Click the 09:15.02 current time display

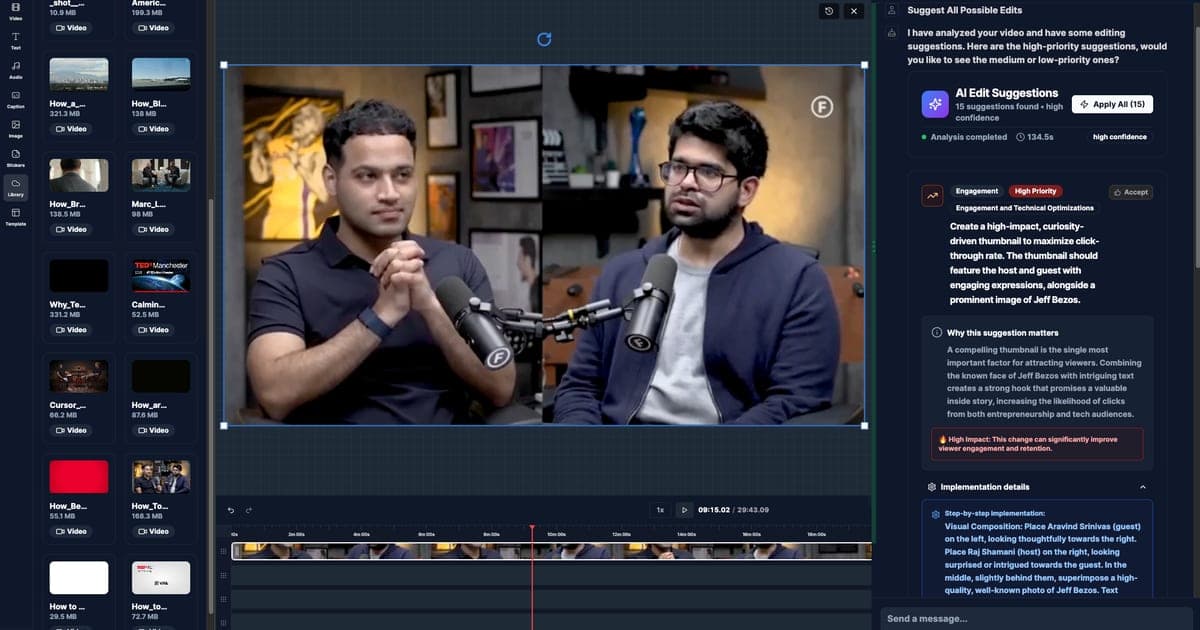pos(714,510)
